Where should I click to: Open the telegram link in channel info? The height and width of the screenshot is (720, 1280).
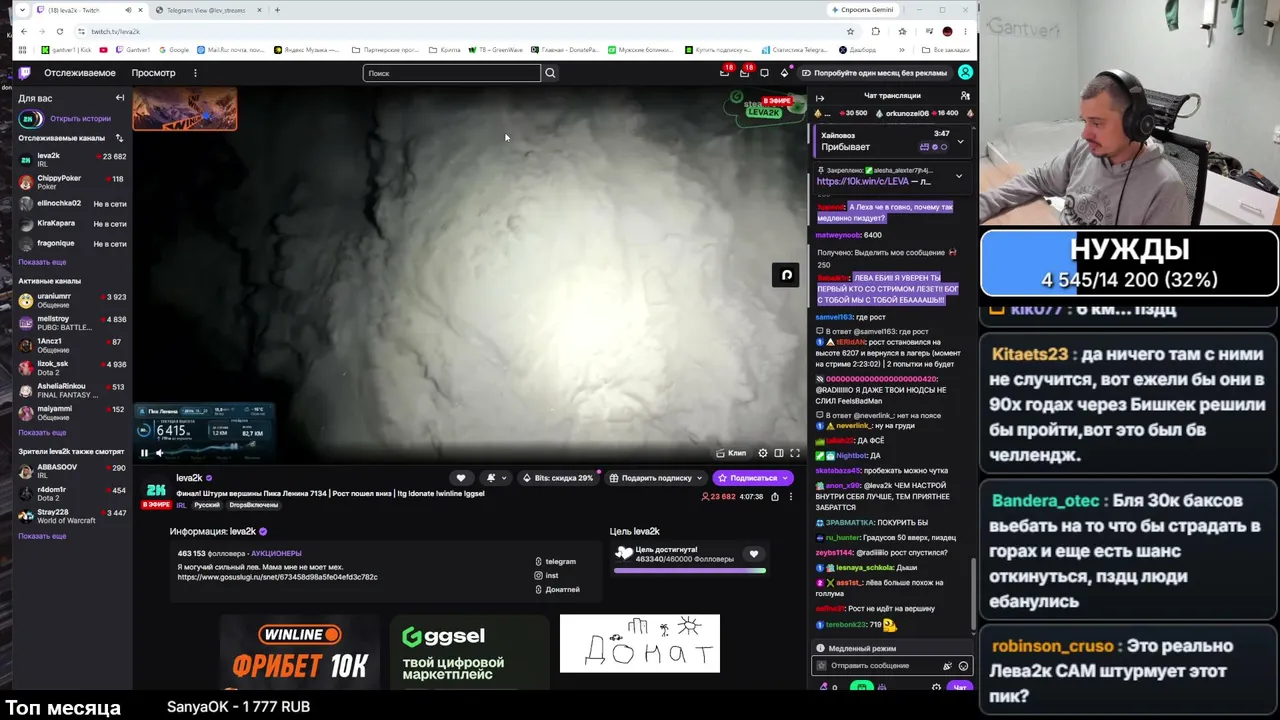pyautogui.click(x=555, y=562)
